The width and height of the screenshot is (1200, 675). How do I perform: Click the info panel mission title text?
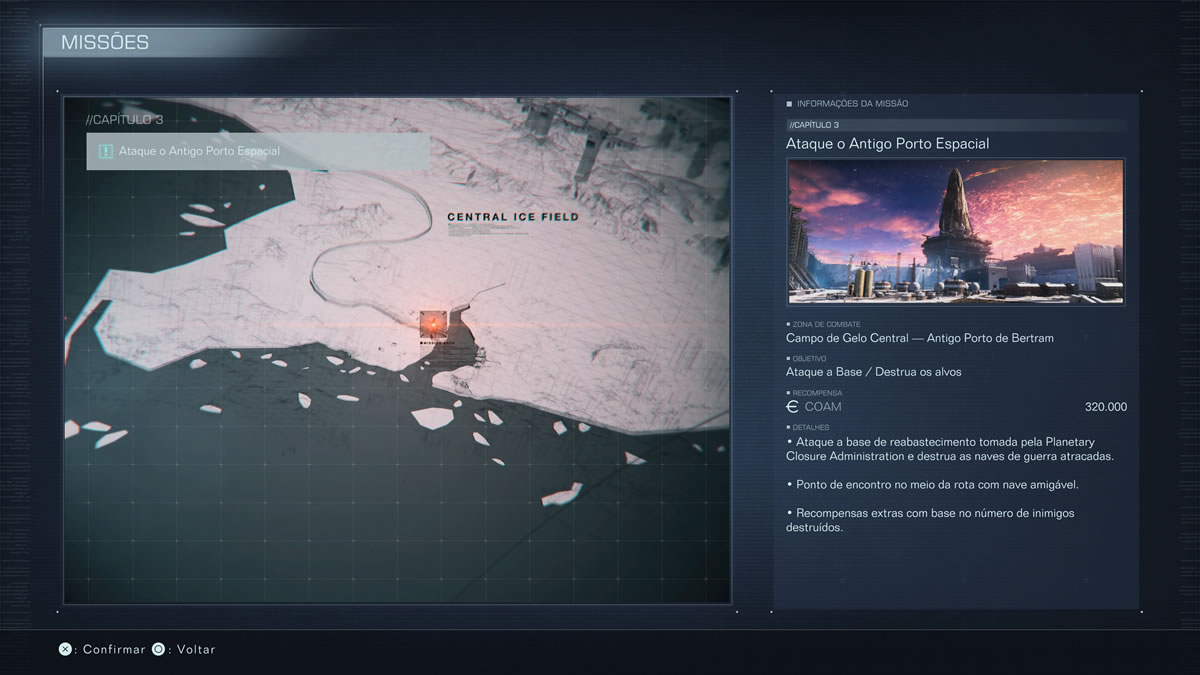888,144
